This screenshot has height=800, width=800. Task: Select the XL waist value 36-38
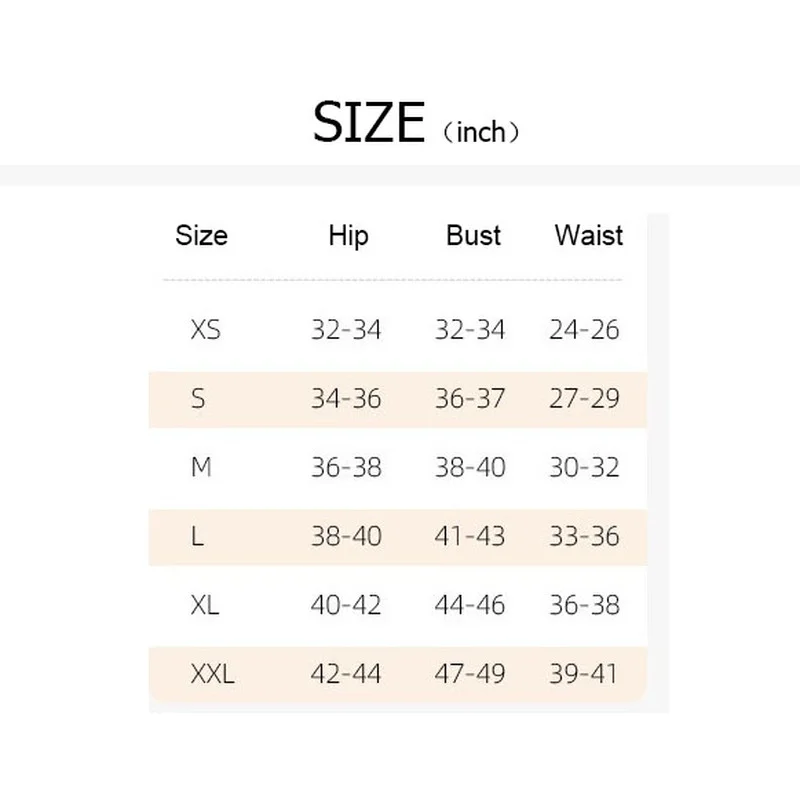[584, 606]
